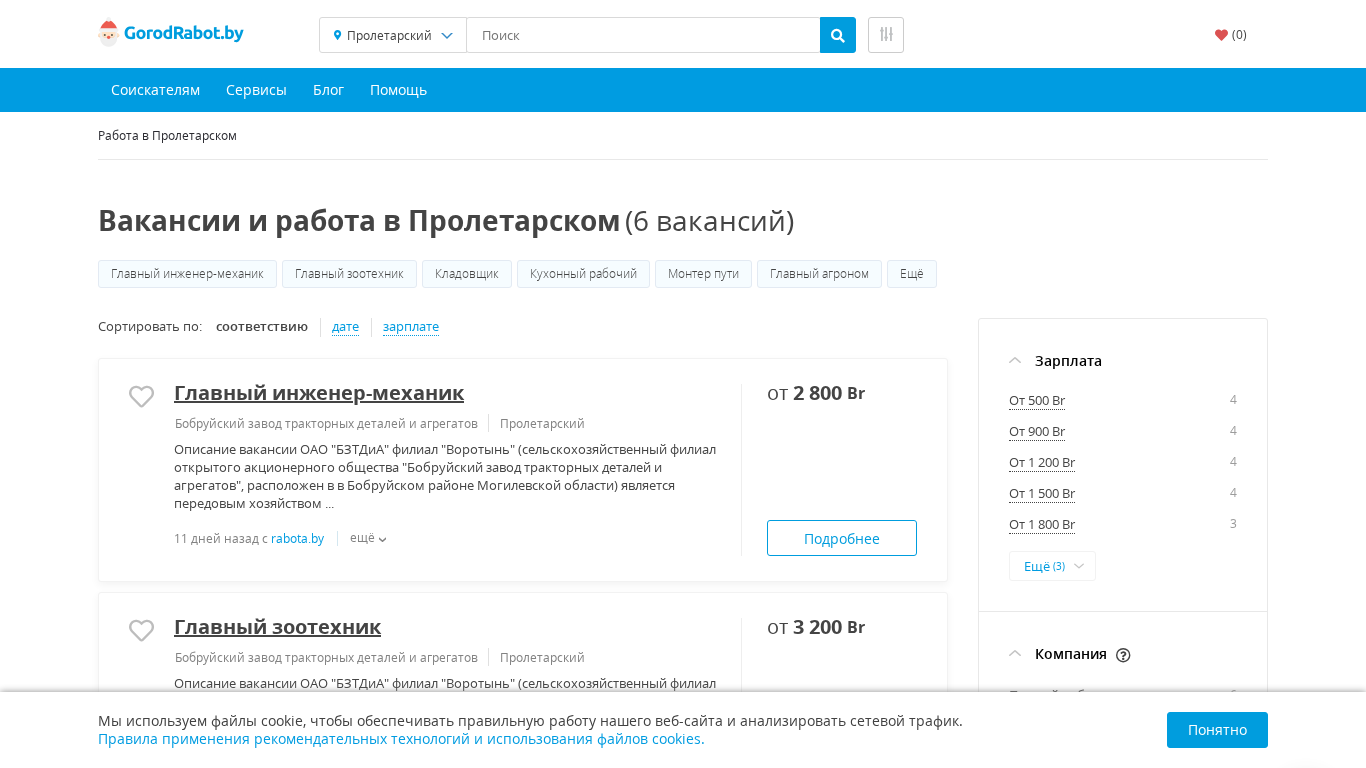Viewport: 1366px width, 768px height.
Task: Click Пролетарский location on зоотехник vacancy
Action: (542, 658)
